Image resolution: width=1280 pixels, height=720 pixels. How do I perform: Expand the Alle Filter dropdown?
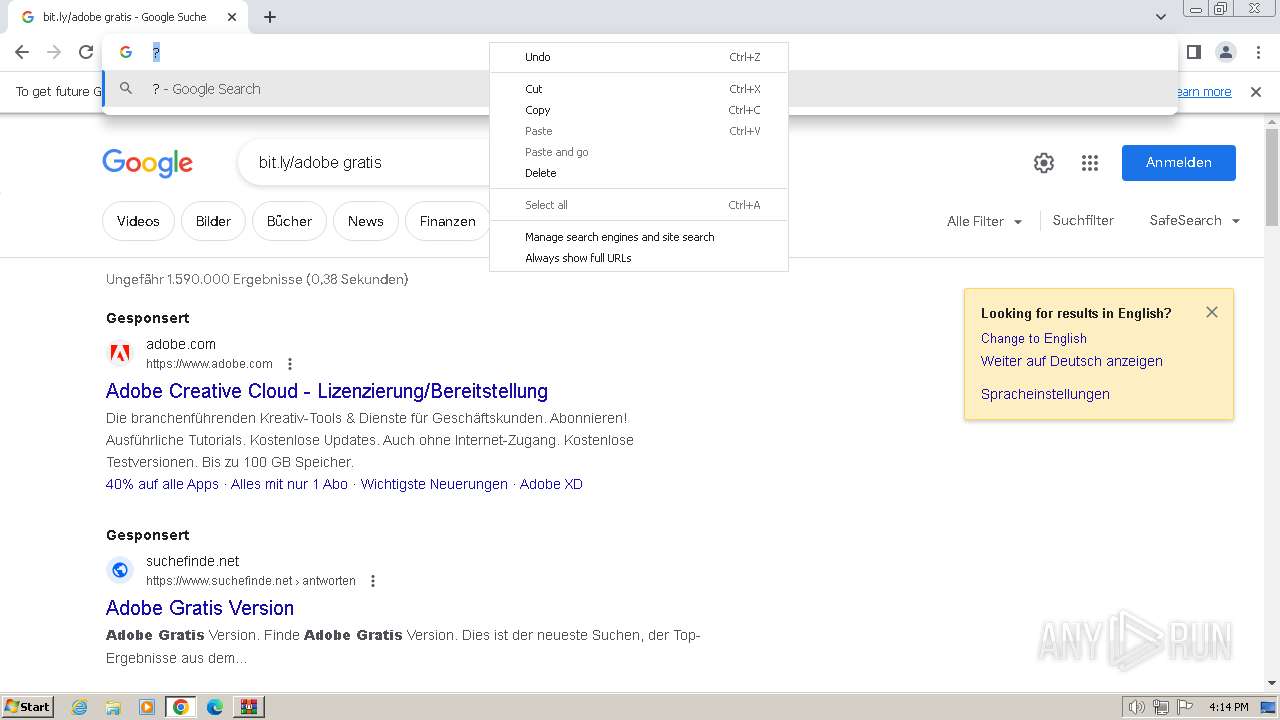985,221
